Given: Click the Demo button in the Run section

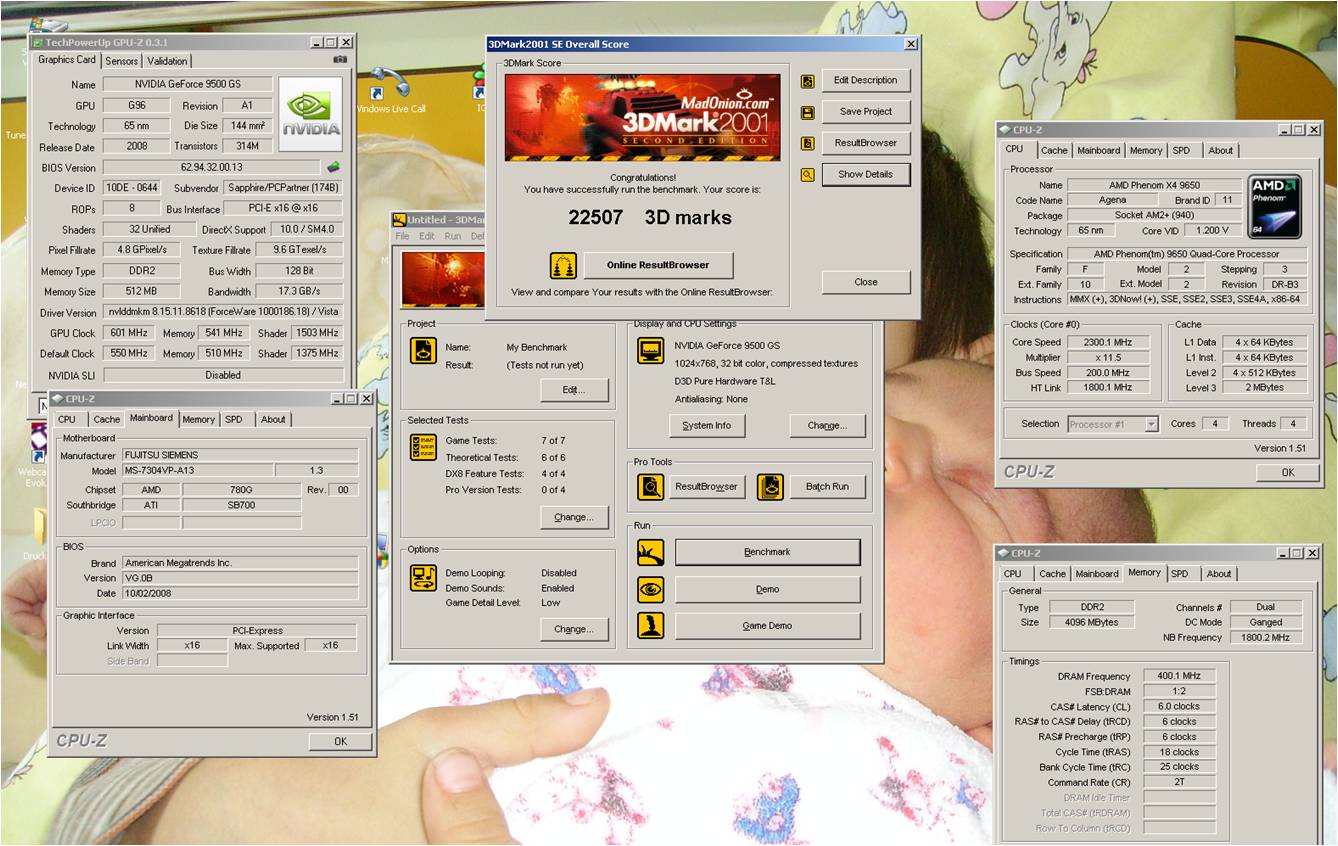Looking at the screenshot, I should click(x=768, y=589).
